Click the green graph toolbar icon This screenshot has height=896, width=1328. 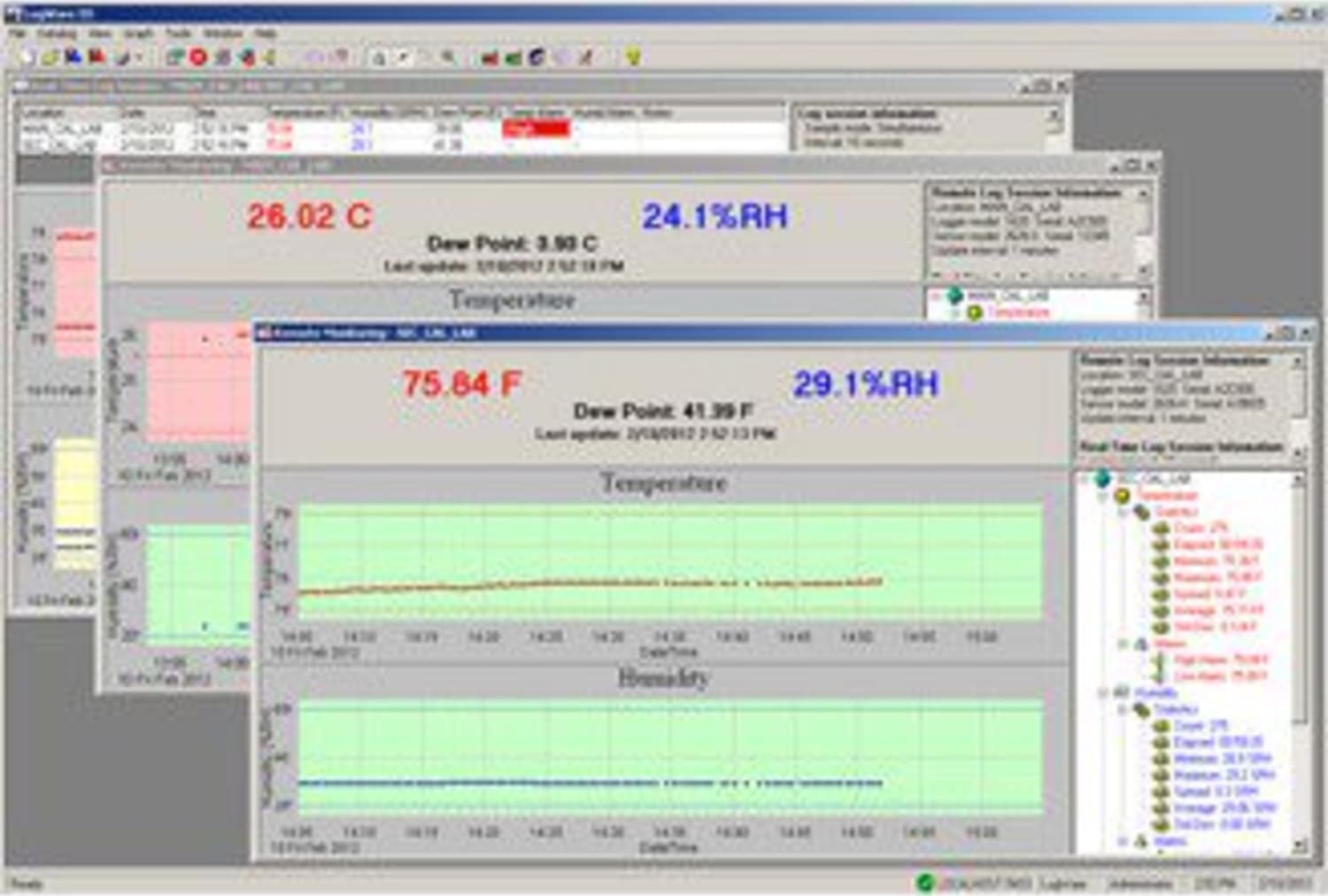(513, 58)
